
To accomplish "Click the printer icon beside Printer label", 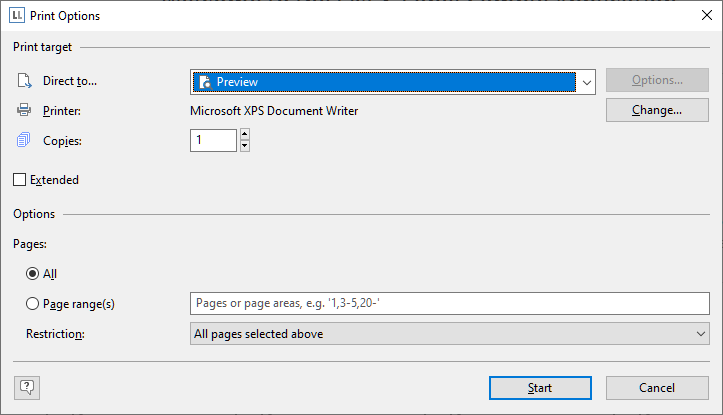I will coord(24,110).
